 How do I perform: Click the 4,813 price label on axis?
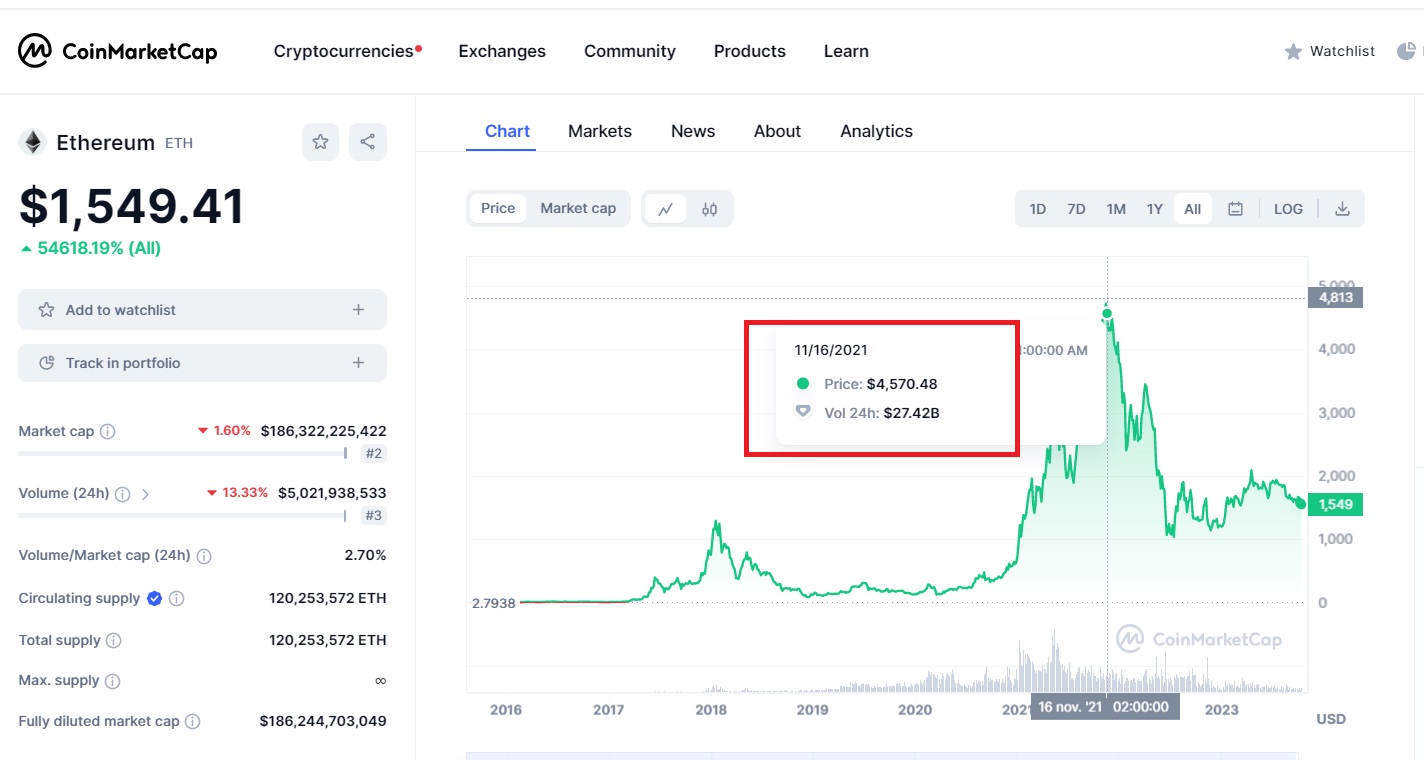point(1335,297)
